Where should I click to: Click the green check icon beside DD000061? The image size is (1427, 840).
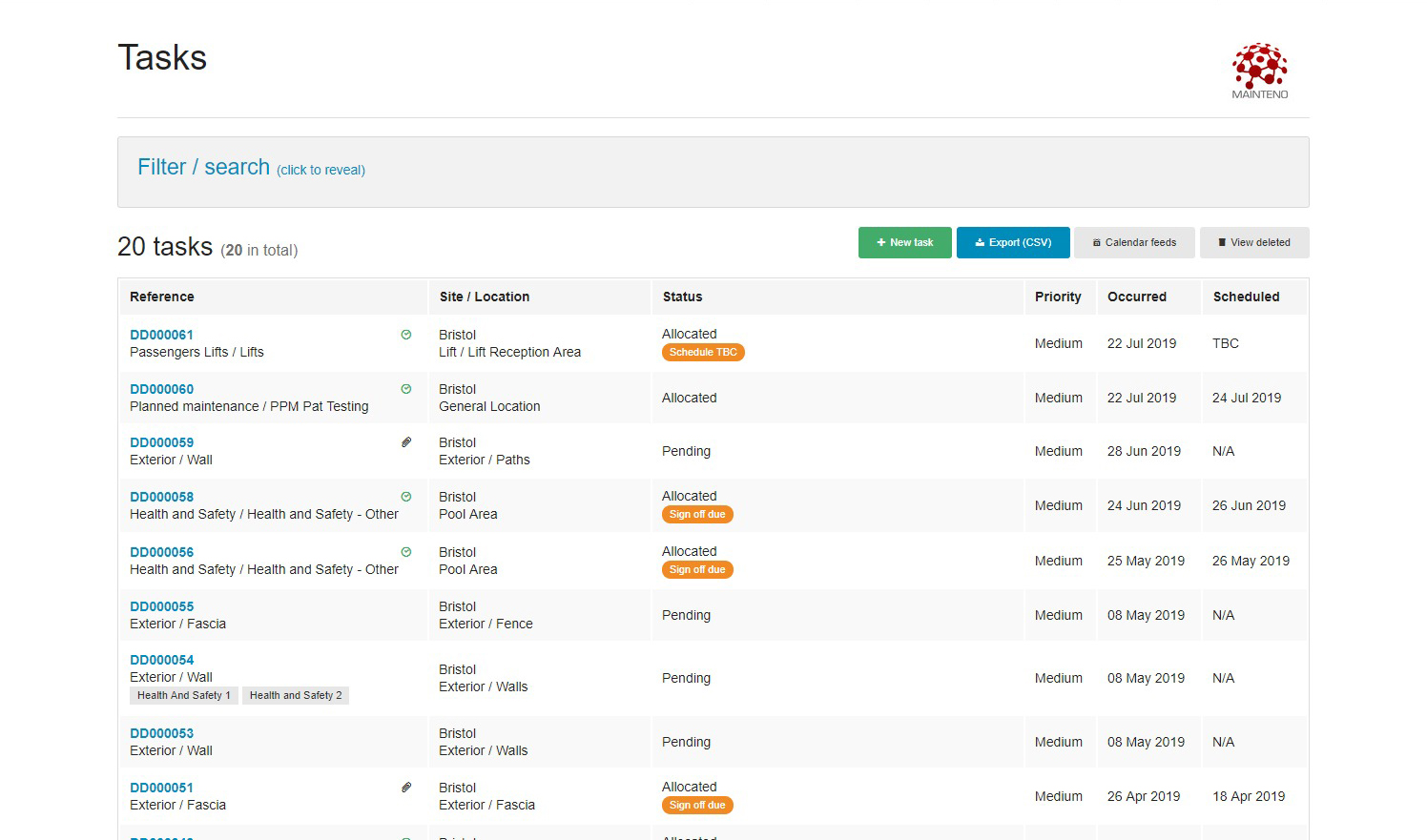(x=406, y=335)
